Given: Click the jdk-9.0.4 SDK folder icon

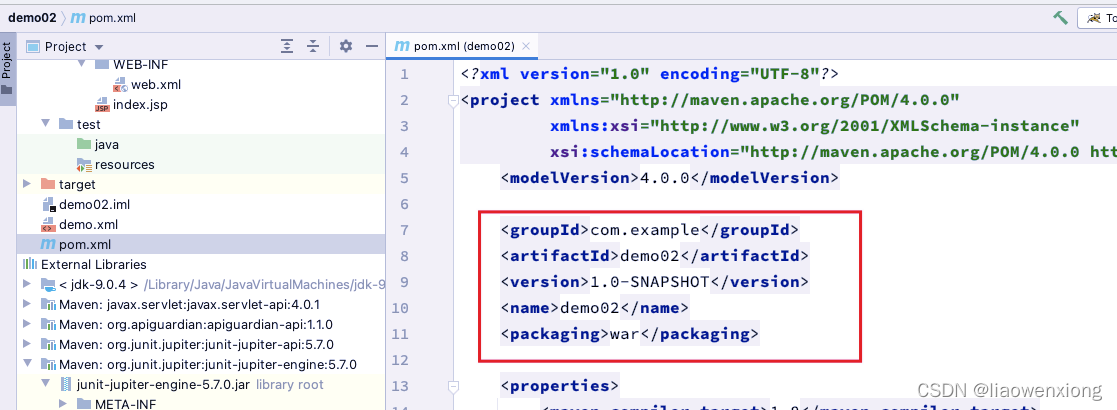Looking at the screenshot, I should [48, 285].
